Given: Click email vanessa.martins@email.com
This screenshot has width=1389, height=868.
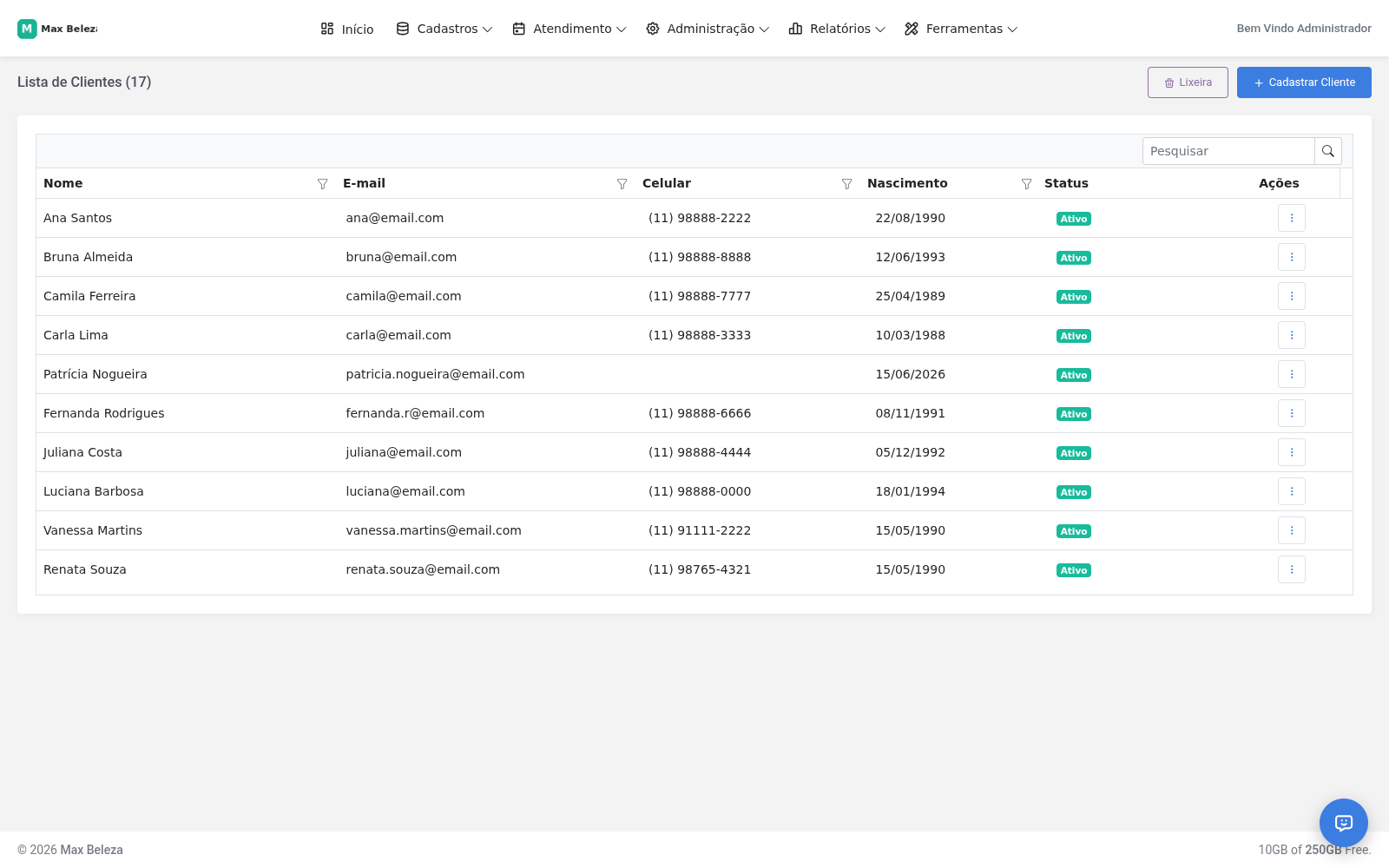Looking at the screenshot, I should (x=433, y=530).
